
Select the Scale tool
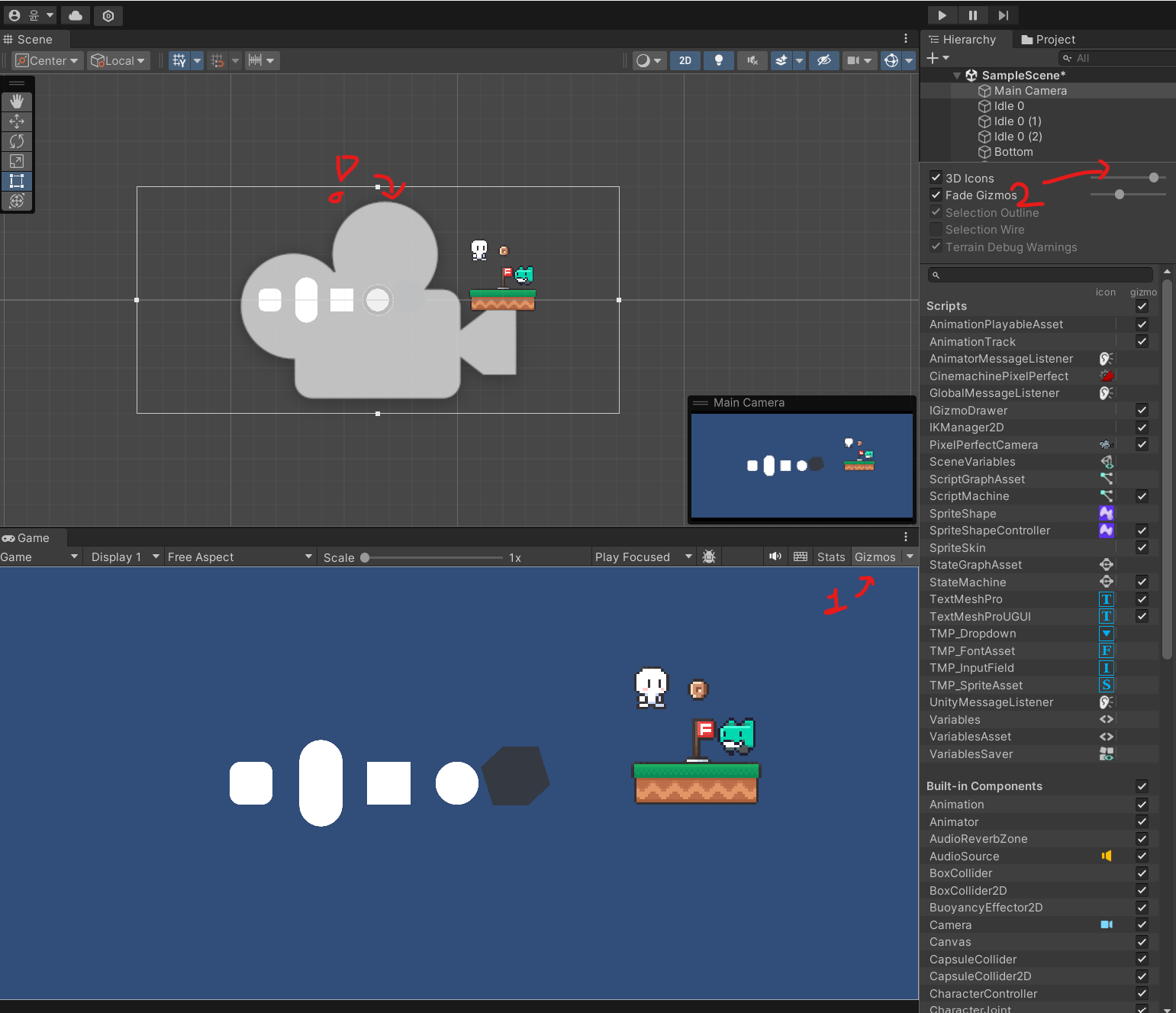(17, 161)
